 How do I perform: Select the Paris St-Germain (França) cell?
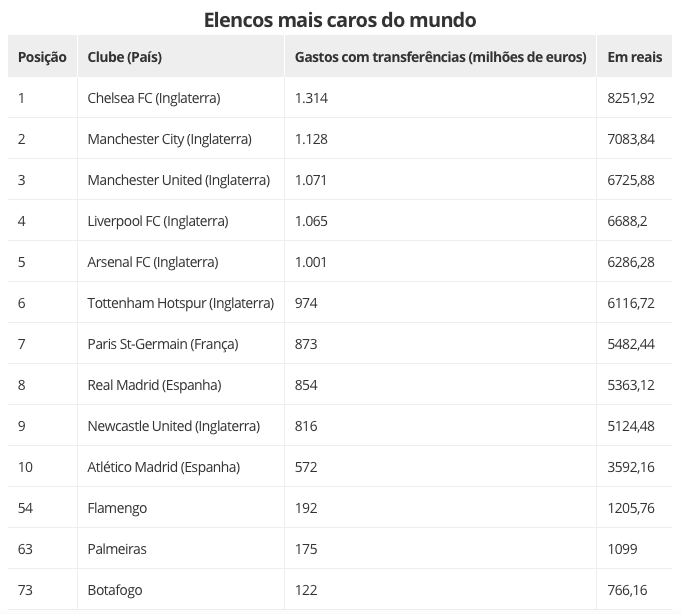162,344
